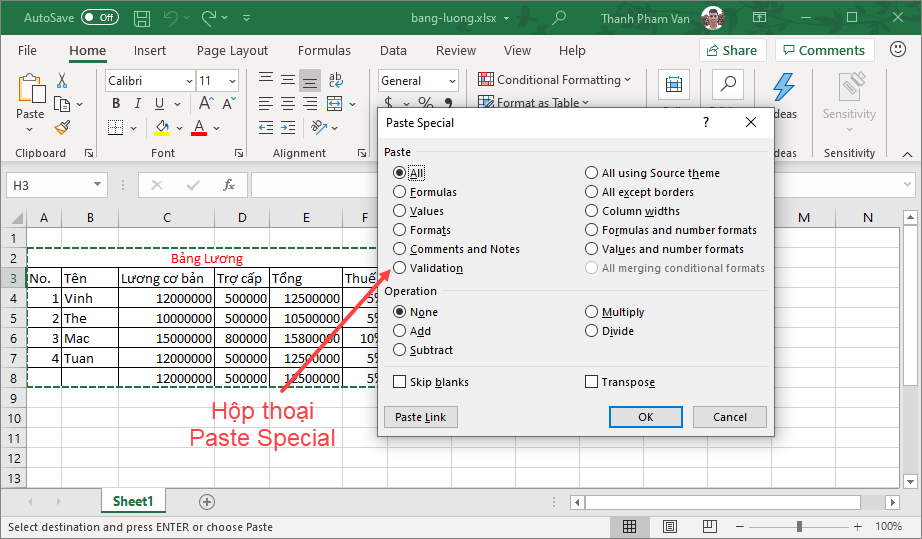
Task: Enable Transpose checkbox
Action: (591, 381)
